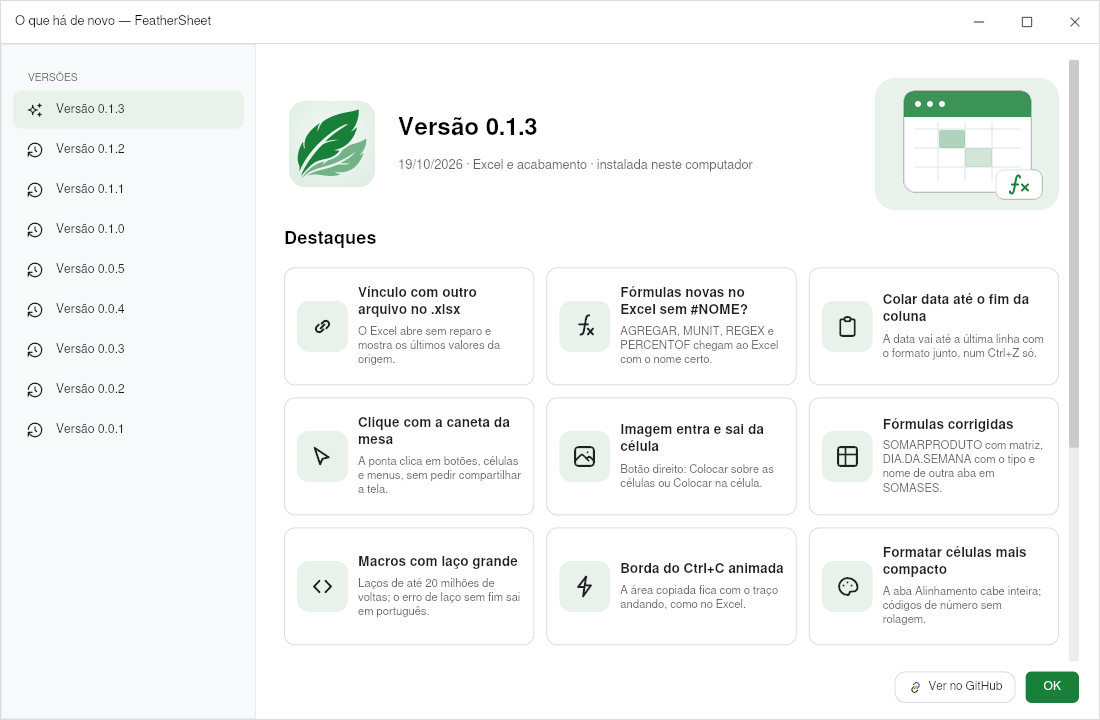Click the vertical scrollbar thumb

tap(1073, 253)
